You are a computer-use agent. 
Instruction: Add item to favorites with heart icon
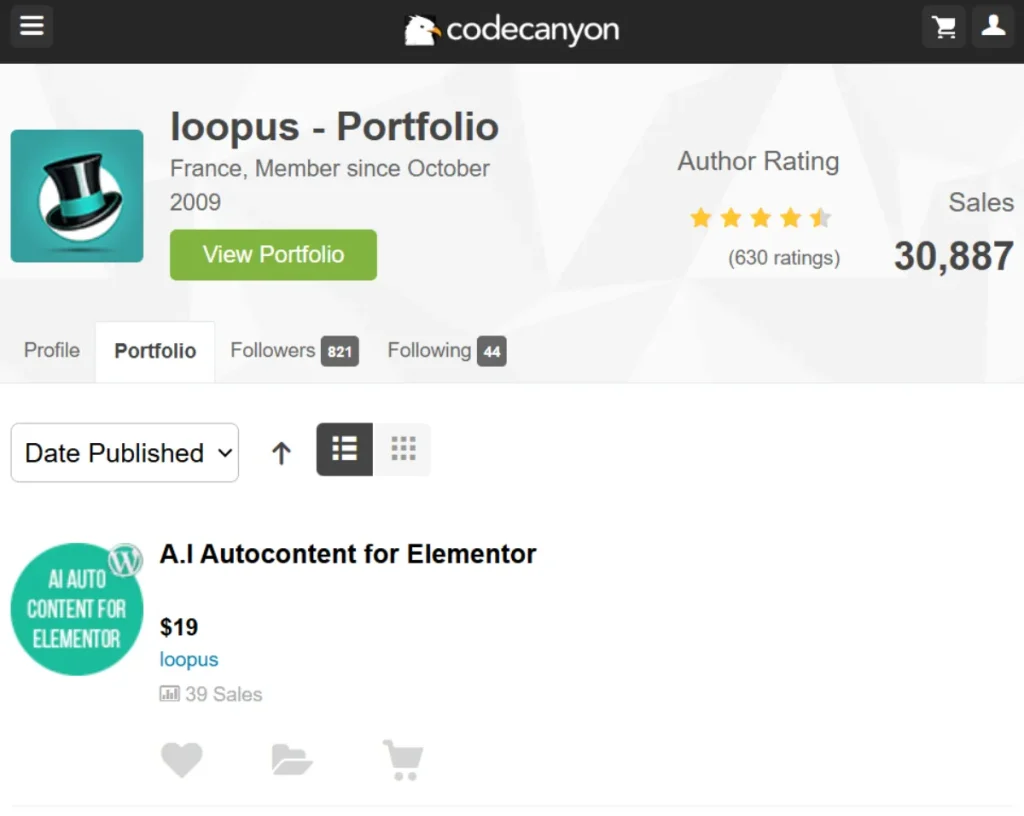(182, 759)
